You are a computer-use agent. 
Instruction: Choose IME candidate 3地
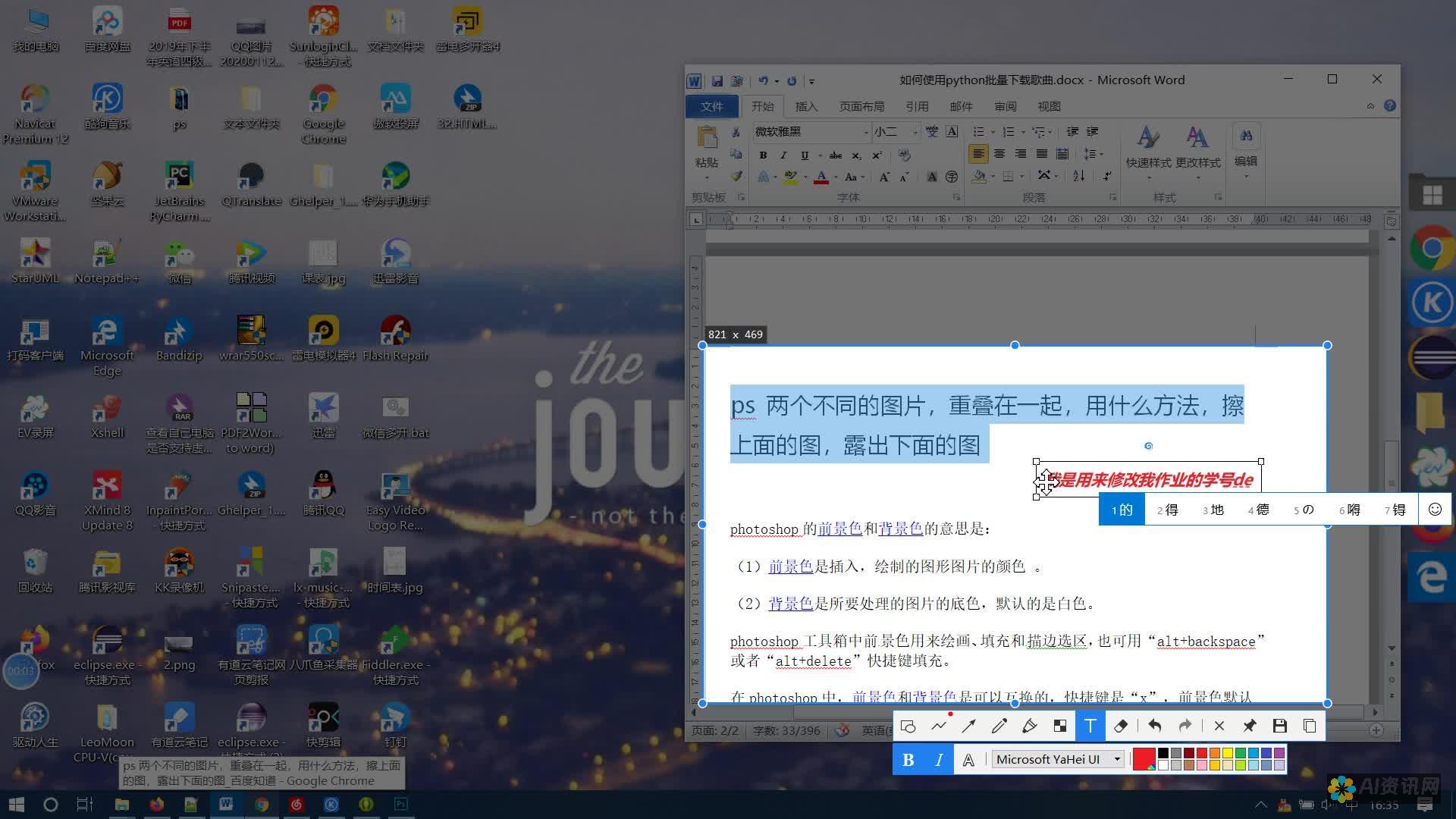[1213, 510]
